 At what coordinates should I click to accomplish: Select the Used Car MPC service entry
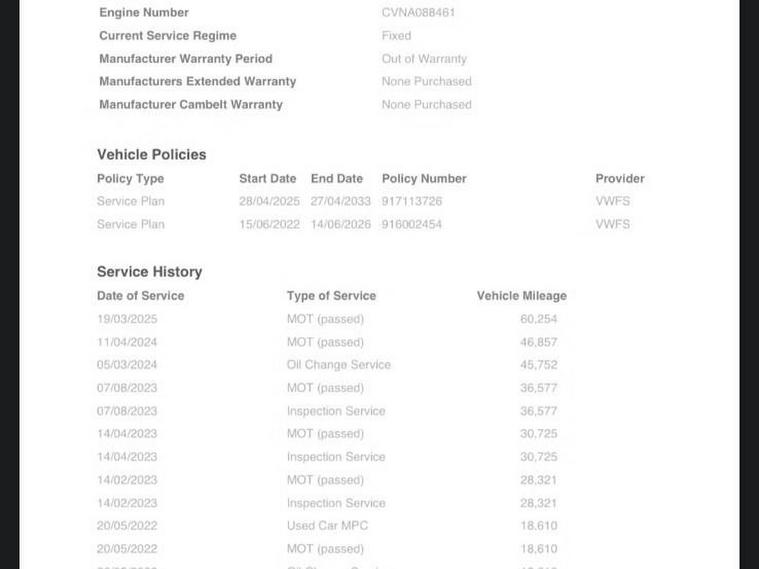point(327,526)
